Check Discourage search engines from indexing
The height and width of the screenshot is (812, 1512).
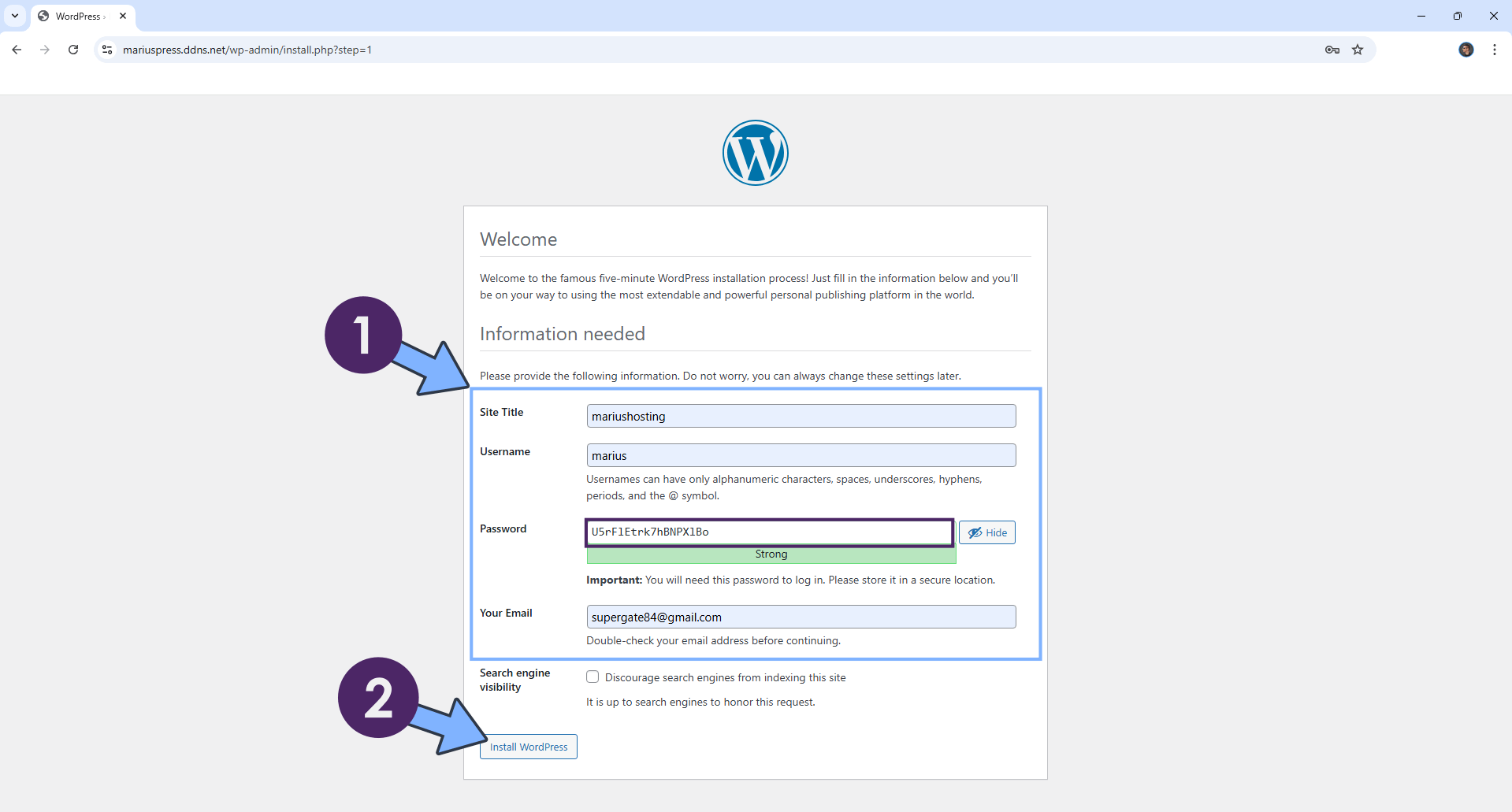[x=593, y=677]
